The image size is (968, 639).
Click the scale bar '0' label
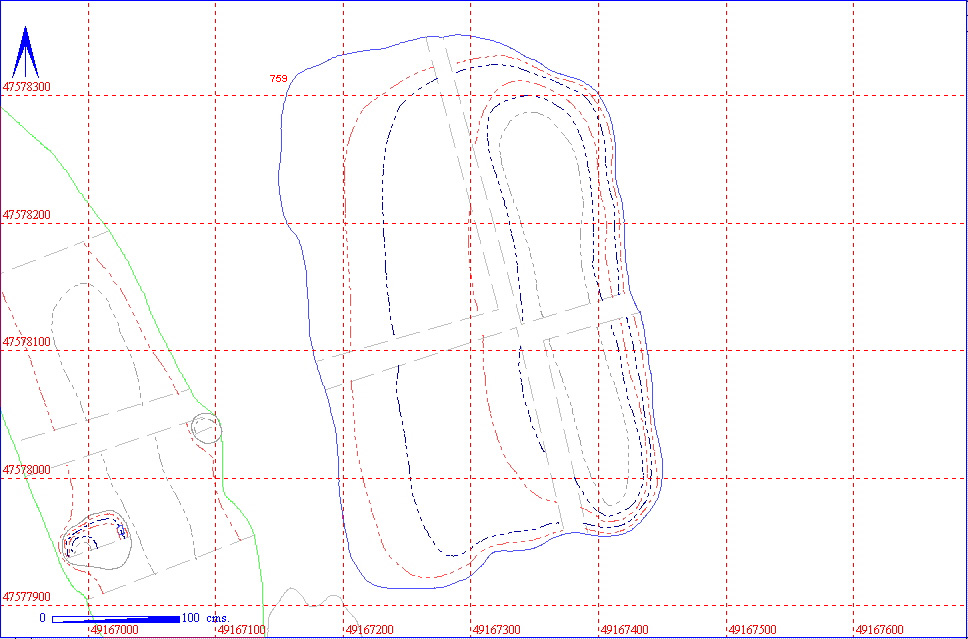(43, 618)
